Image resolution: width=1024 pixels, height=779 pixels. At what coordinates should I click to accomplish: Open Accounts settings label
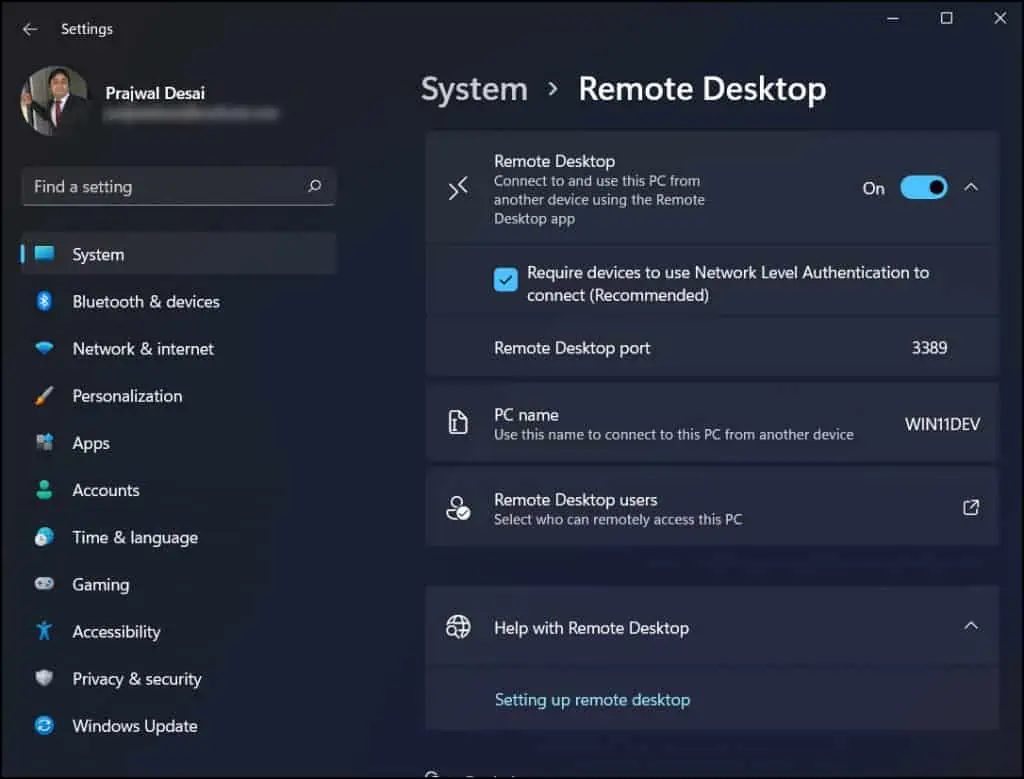tap(106, 490)
